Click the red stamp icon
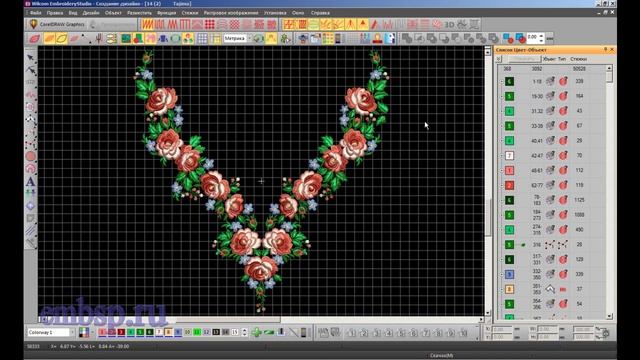The image size is (640, 360). click(378, 39)
